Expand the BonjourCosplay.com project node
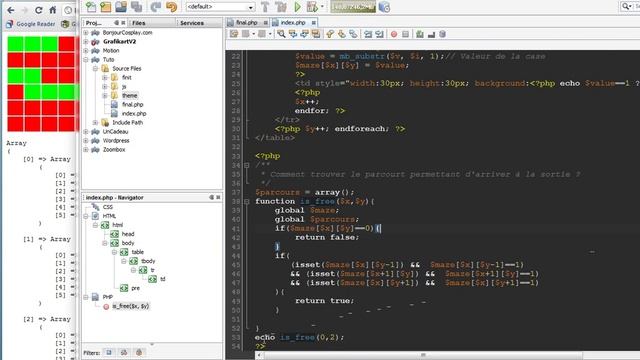640x360 pixels. coord(86,33)
